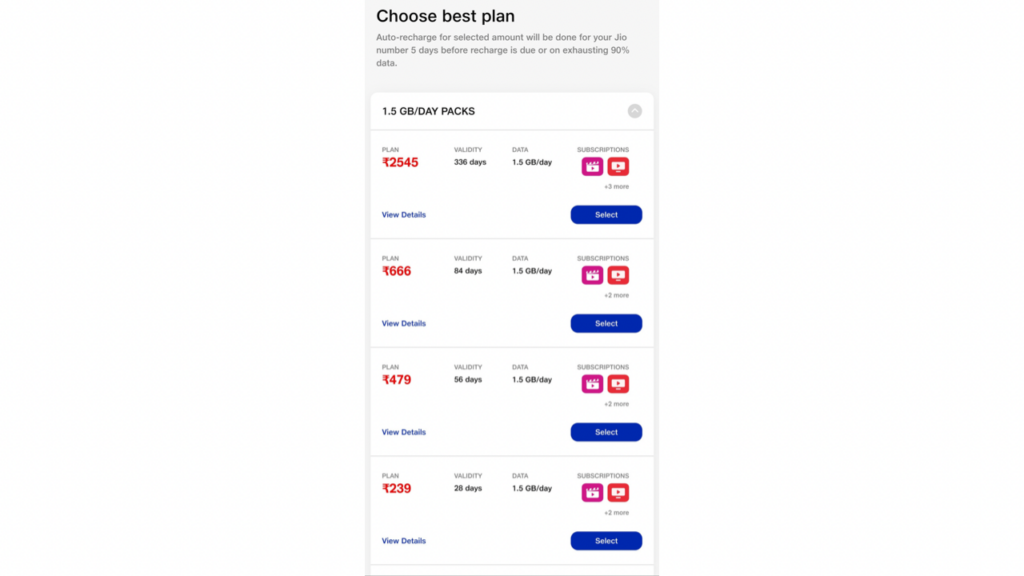Click JioTV icon in ₹479 plan
Screen dimensions: 1024x576
(x=618, y=384)
